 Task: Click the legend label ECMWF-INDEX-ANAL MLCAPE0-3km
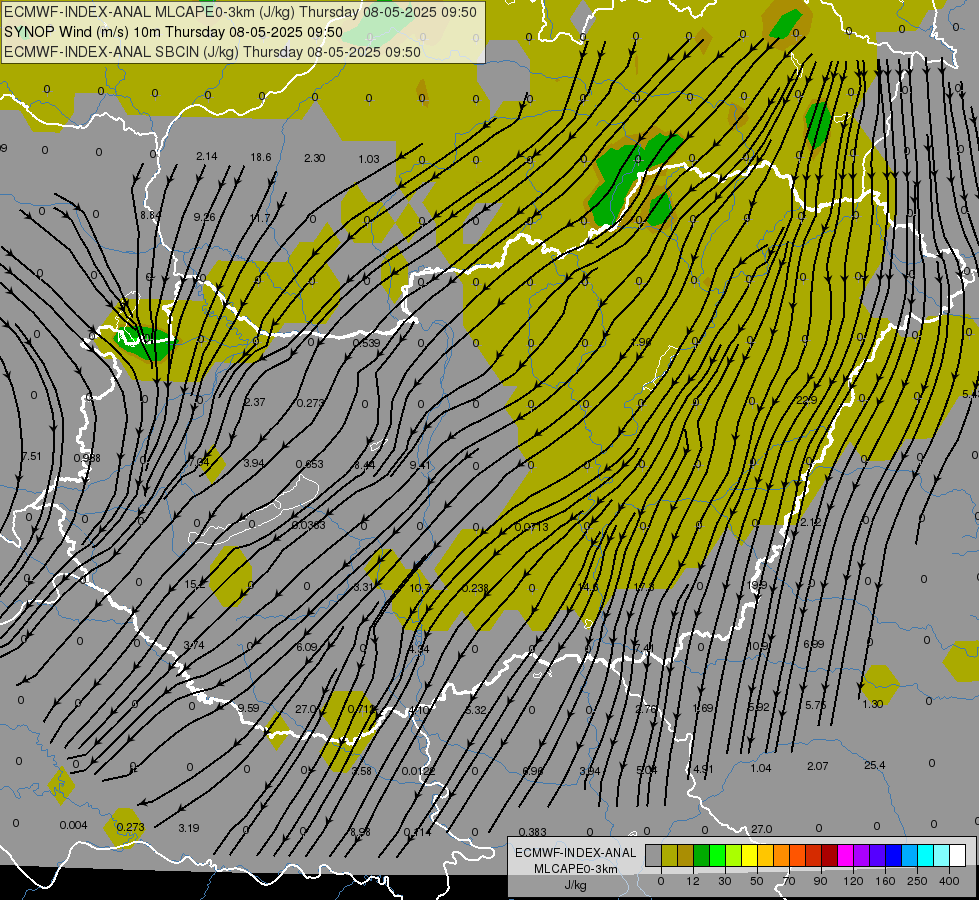[x=576, y=861]
